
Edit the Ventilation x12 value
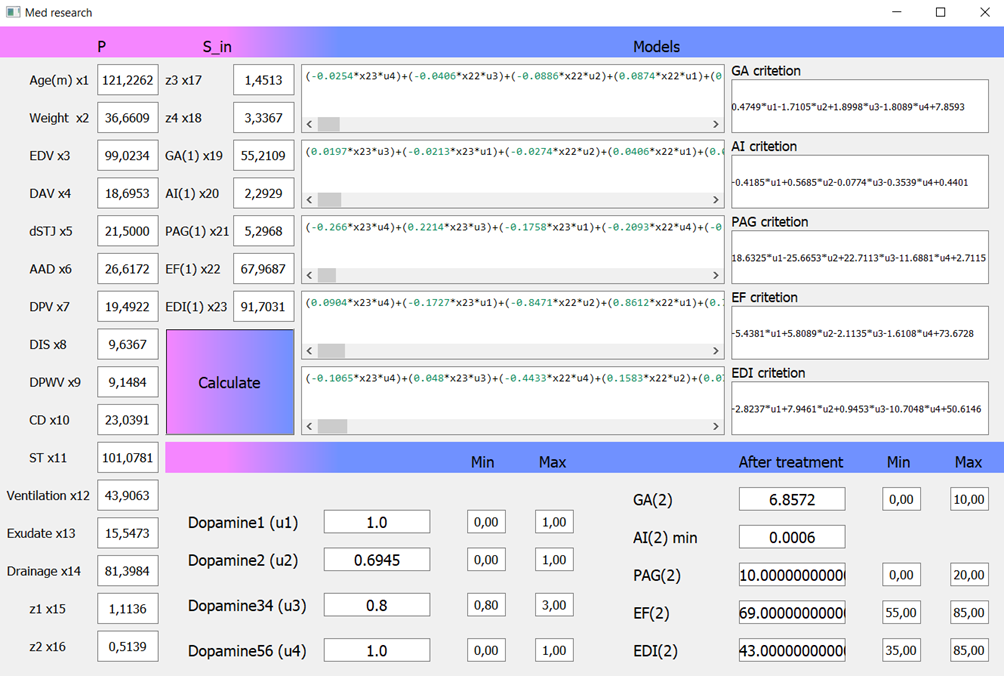[127, 494]
